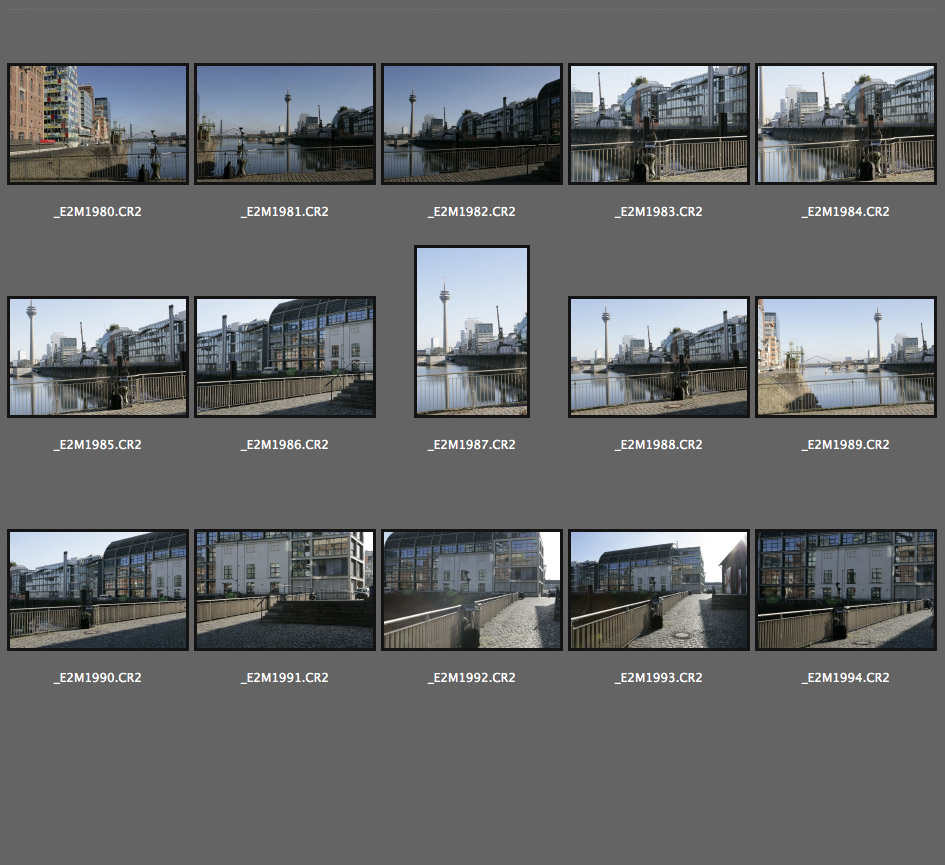The width and height of the screenshot is (945, 865).
Task: Choose the _E2M1988.CR2 thumbnail
Action: tap(659, 357)
